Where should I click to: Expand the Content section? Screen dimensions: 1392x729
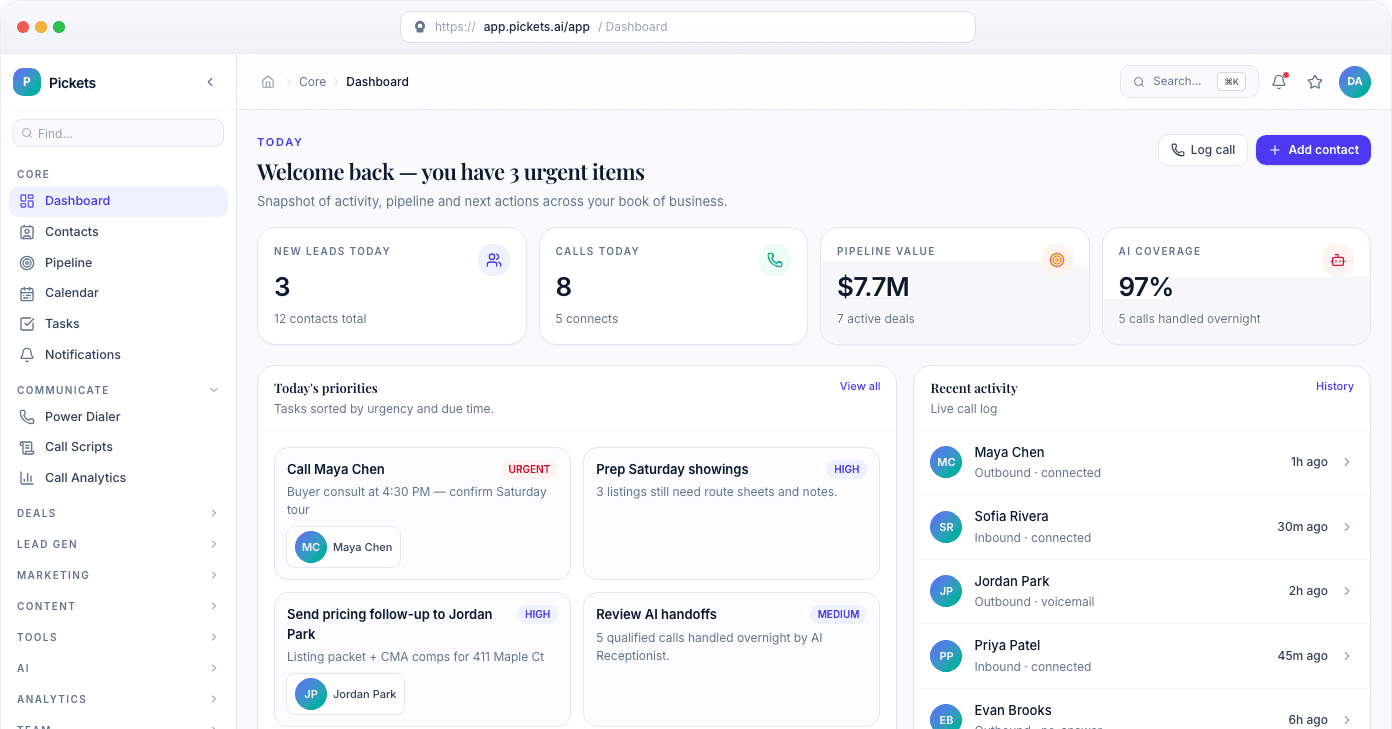(214, 606)
